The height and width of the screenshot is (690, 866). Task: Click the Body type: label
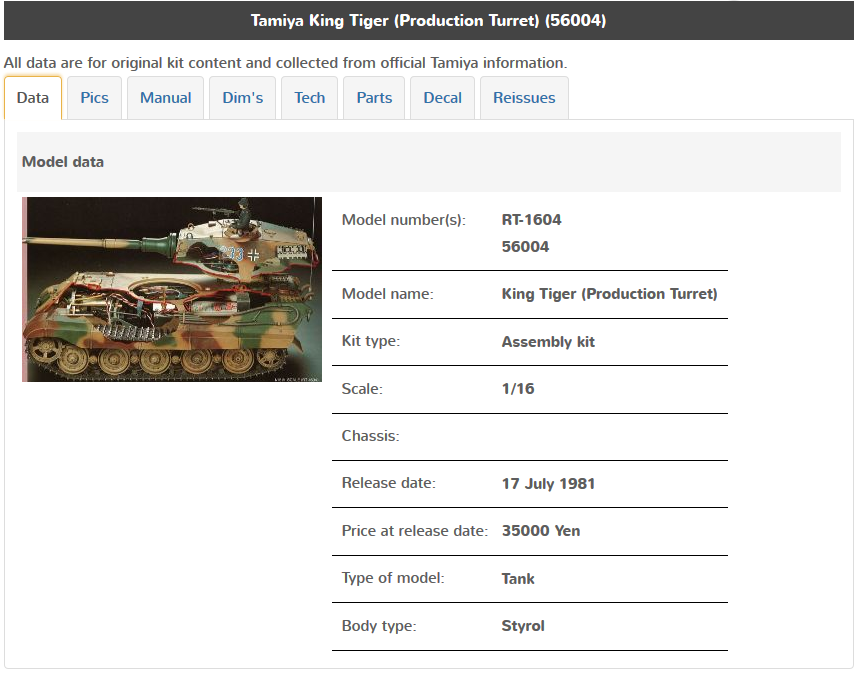[379, 626]
